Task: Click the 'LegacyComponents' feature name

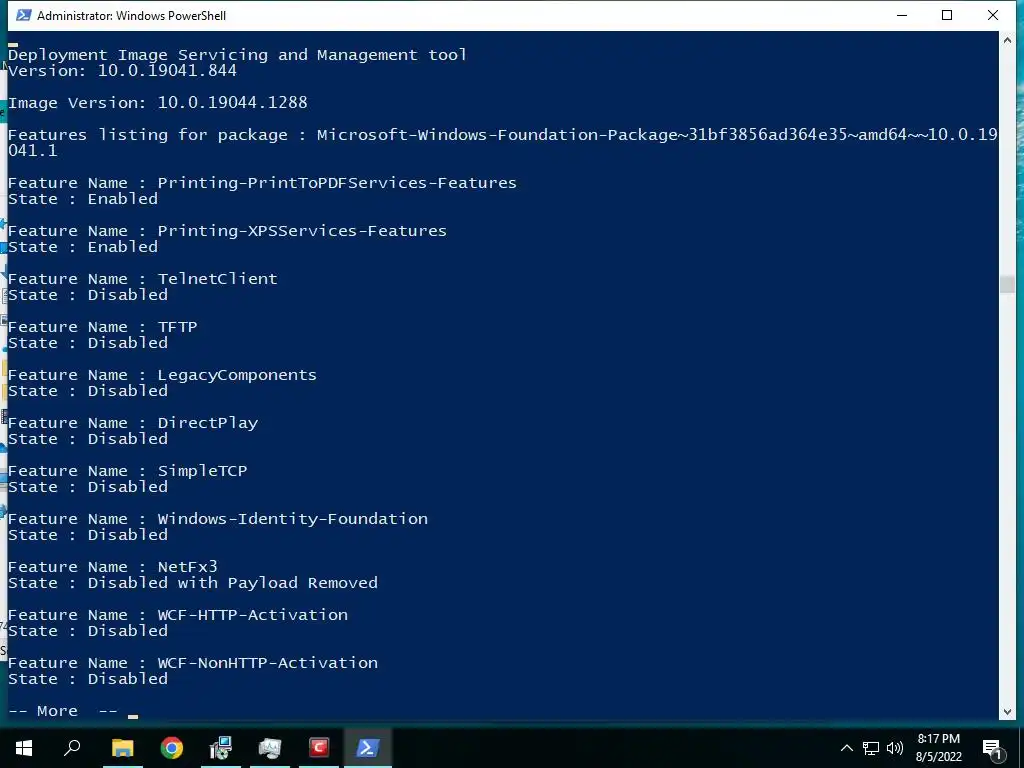Action: pos(237,376)
